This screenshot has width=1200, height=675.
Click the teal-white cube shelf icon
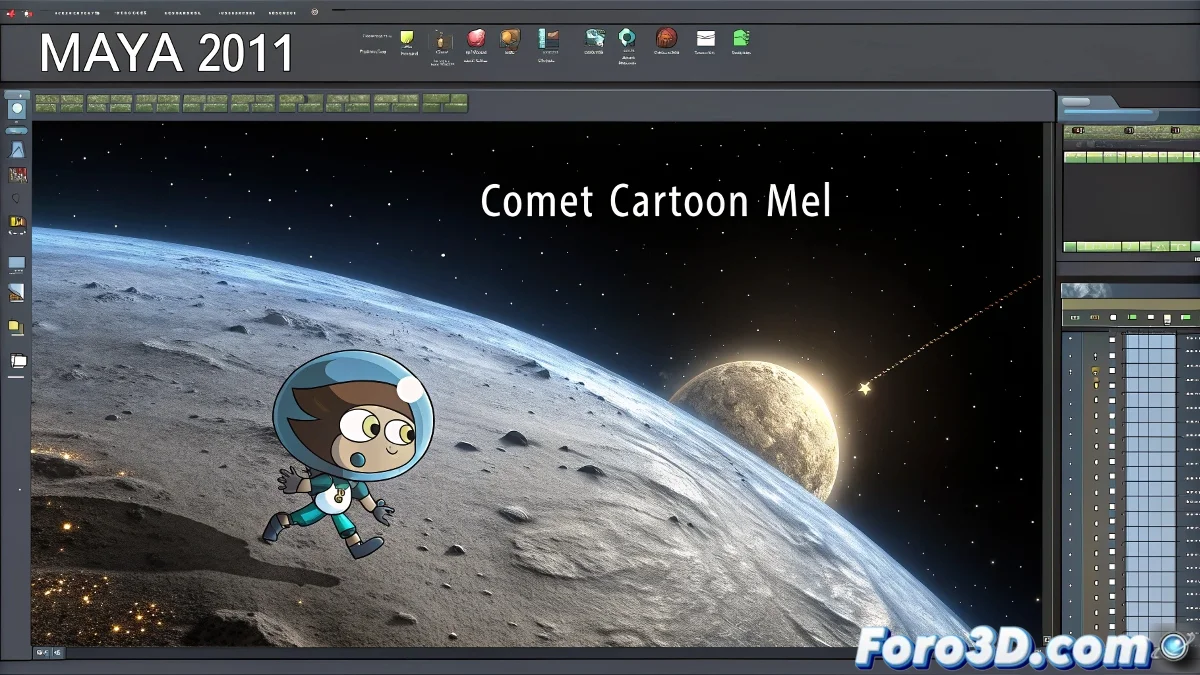[x=595, y=38]
